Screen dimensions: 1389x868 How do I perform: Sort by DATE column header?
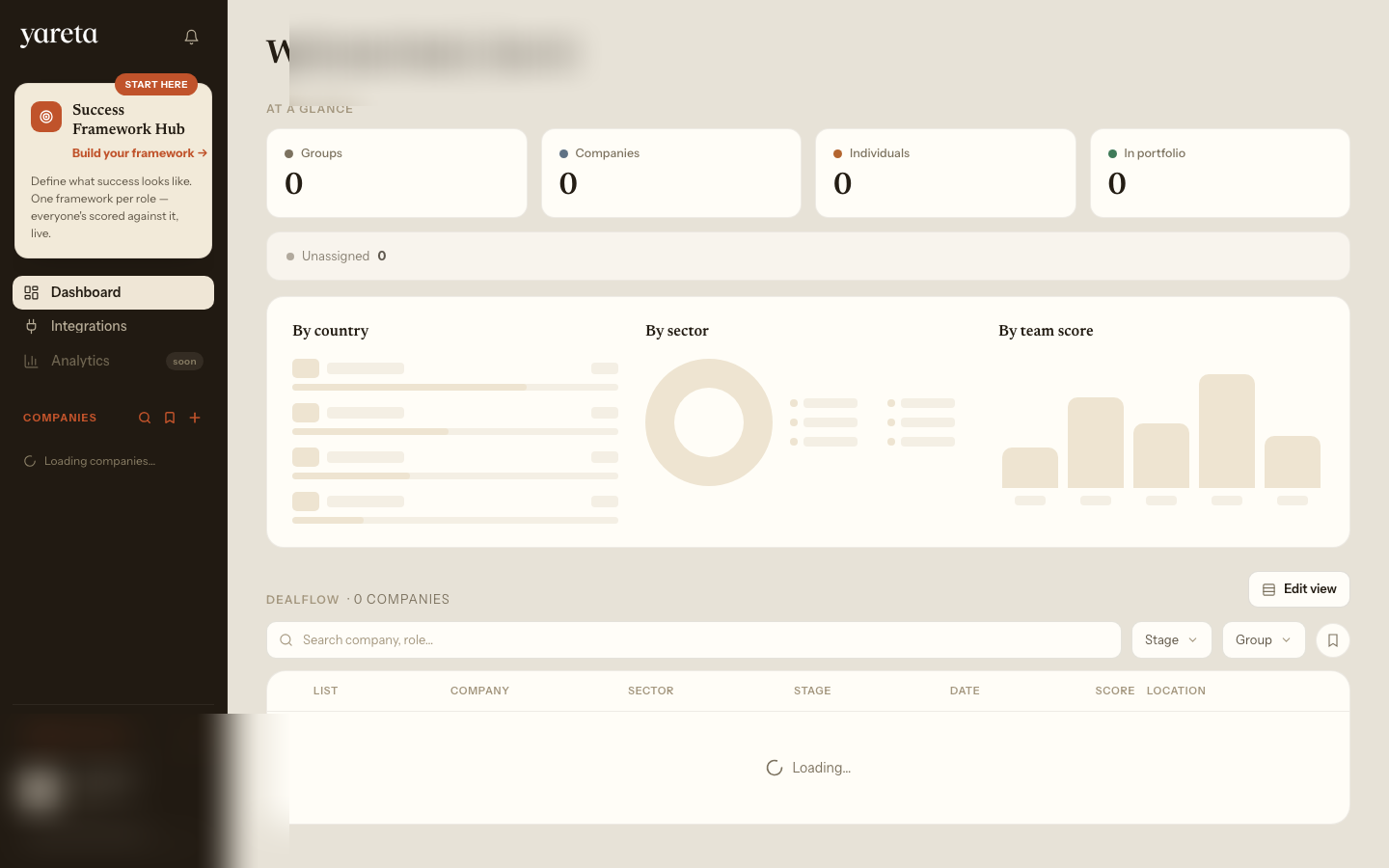point(965,691)
